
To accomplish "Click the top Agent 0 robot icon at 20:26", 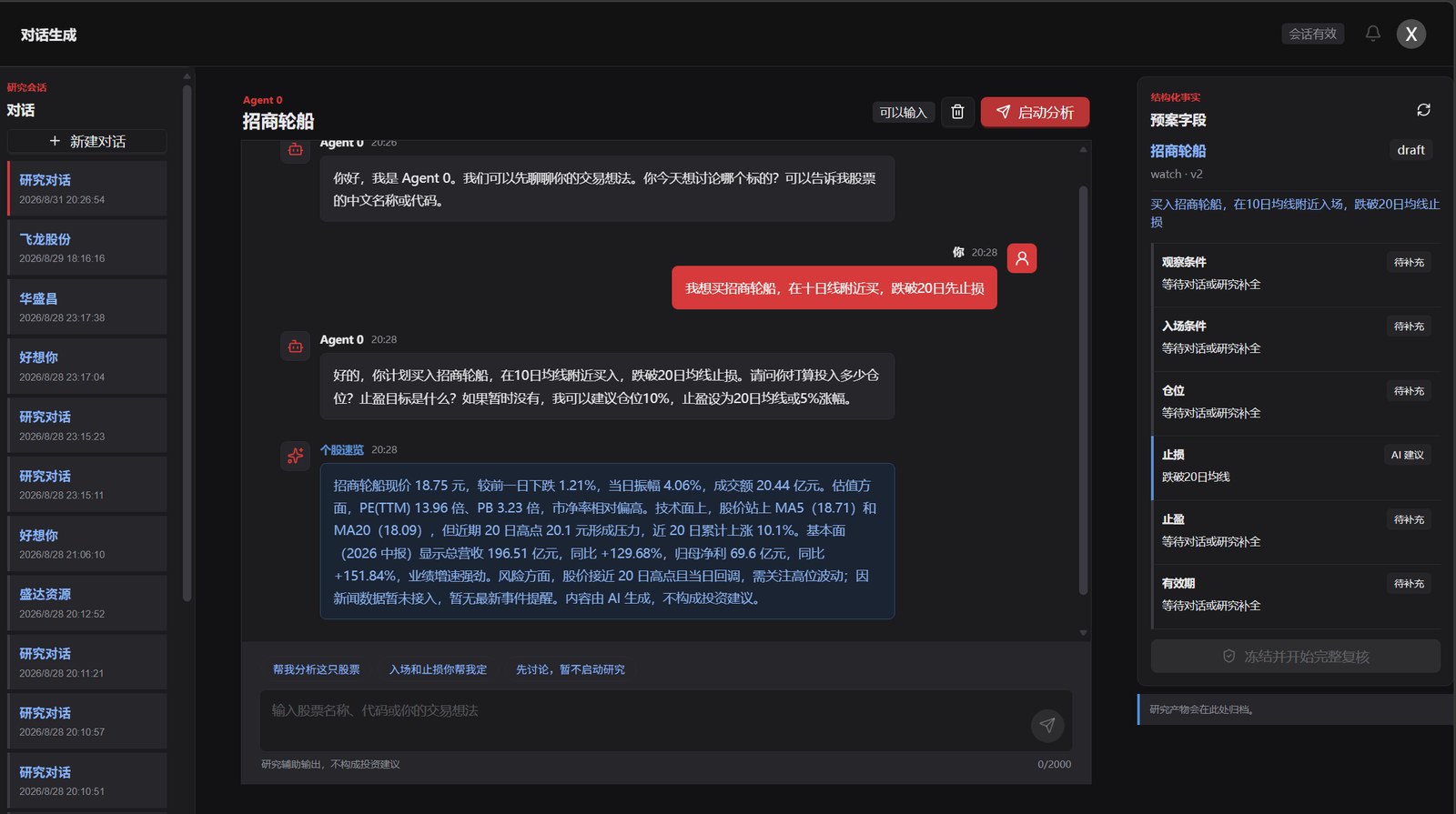I will pos(296,149).
